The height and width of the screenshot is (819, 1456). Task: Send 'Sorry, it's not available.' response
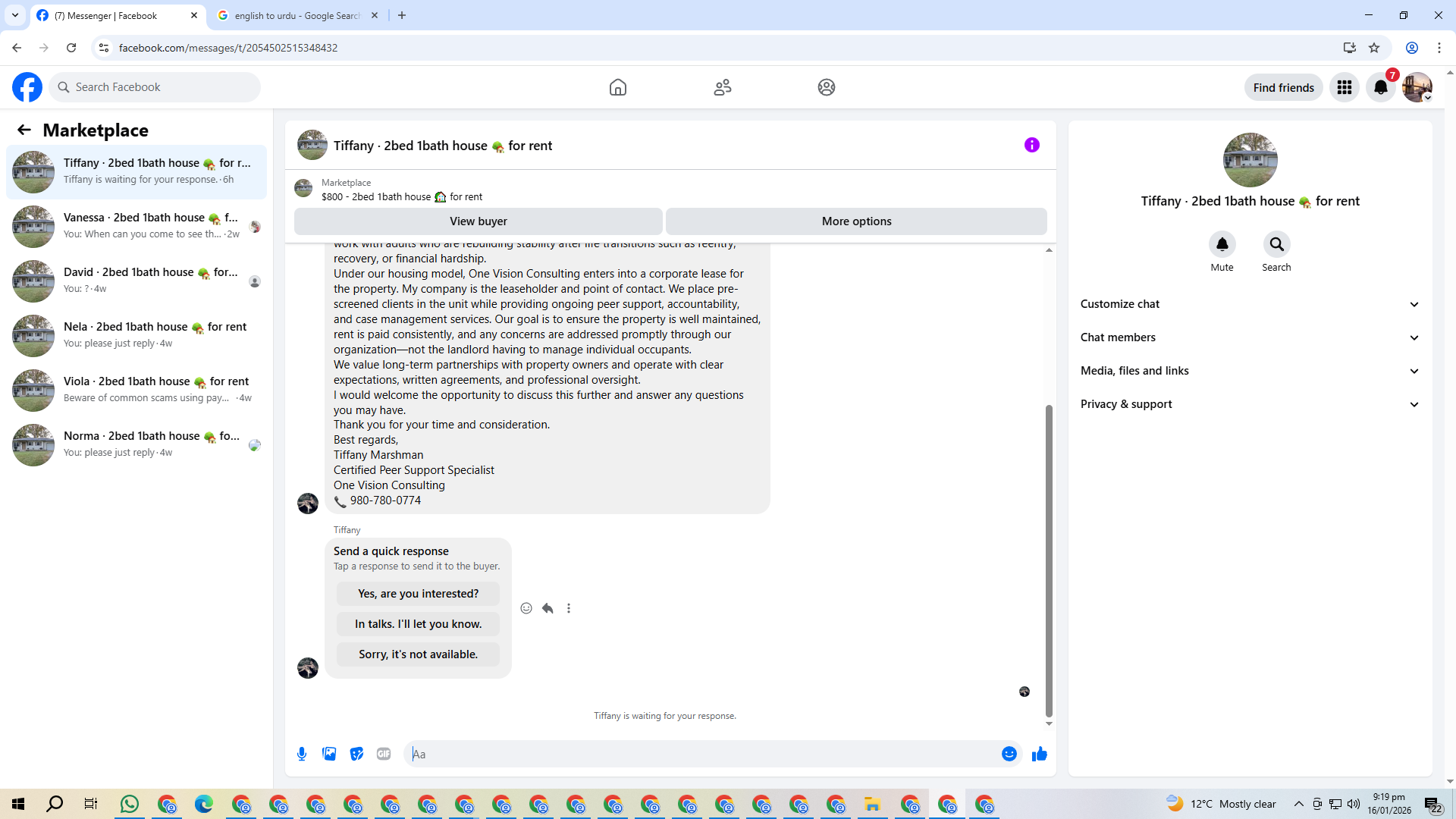[418, 654]
